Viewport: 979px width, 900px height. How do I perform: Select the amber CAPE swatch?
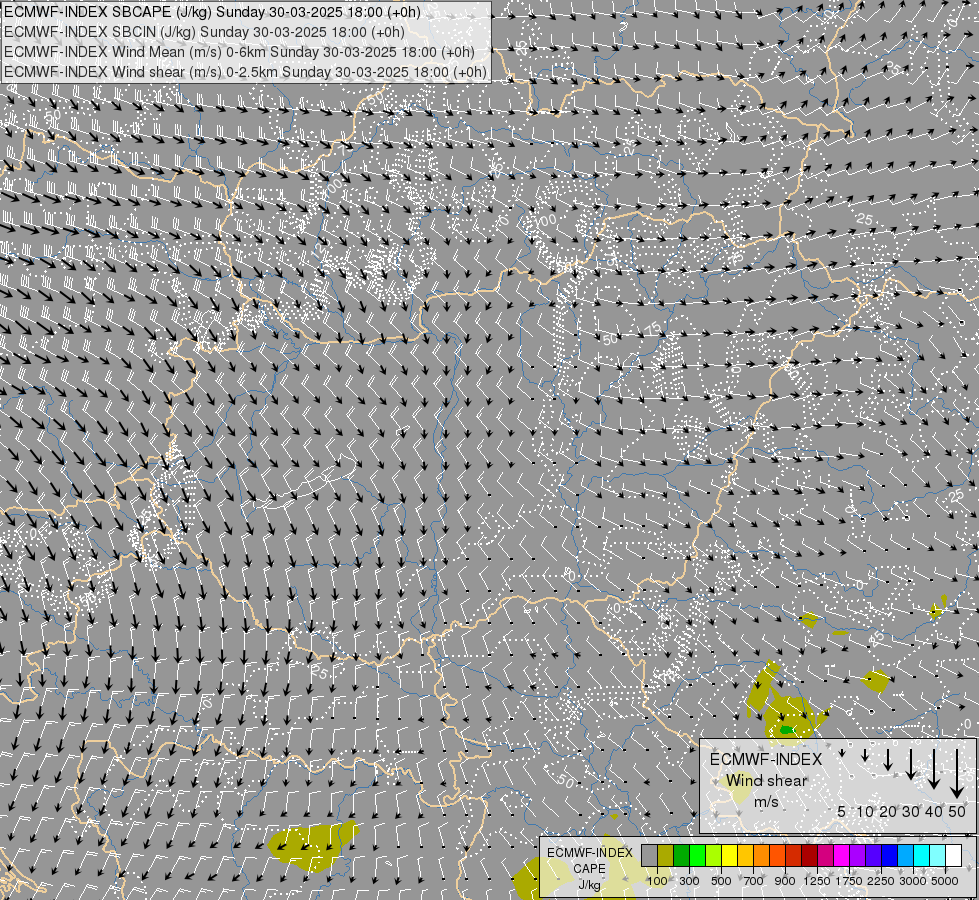pyautogui.click(x=745, y=855)
